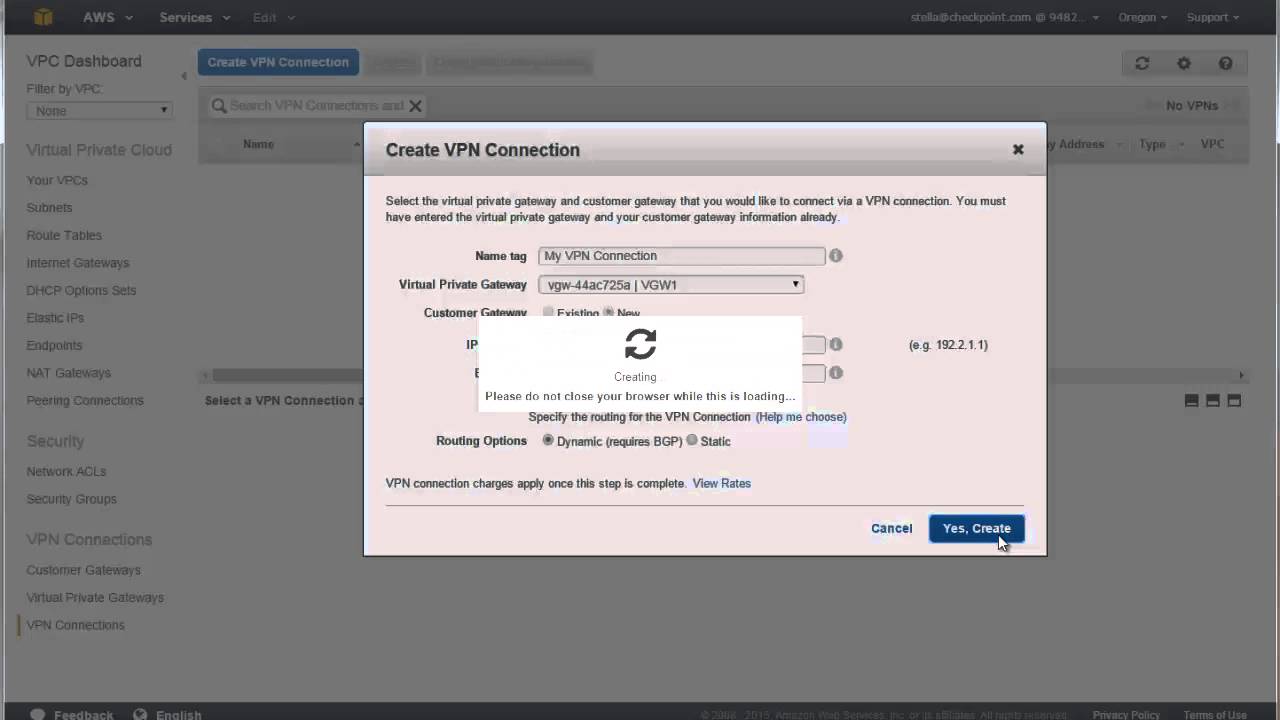Open Security Groups in sidebar

[72, 499]
